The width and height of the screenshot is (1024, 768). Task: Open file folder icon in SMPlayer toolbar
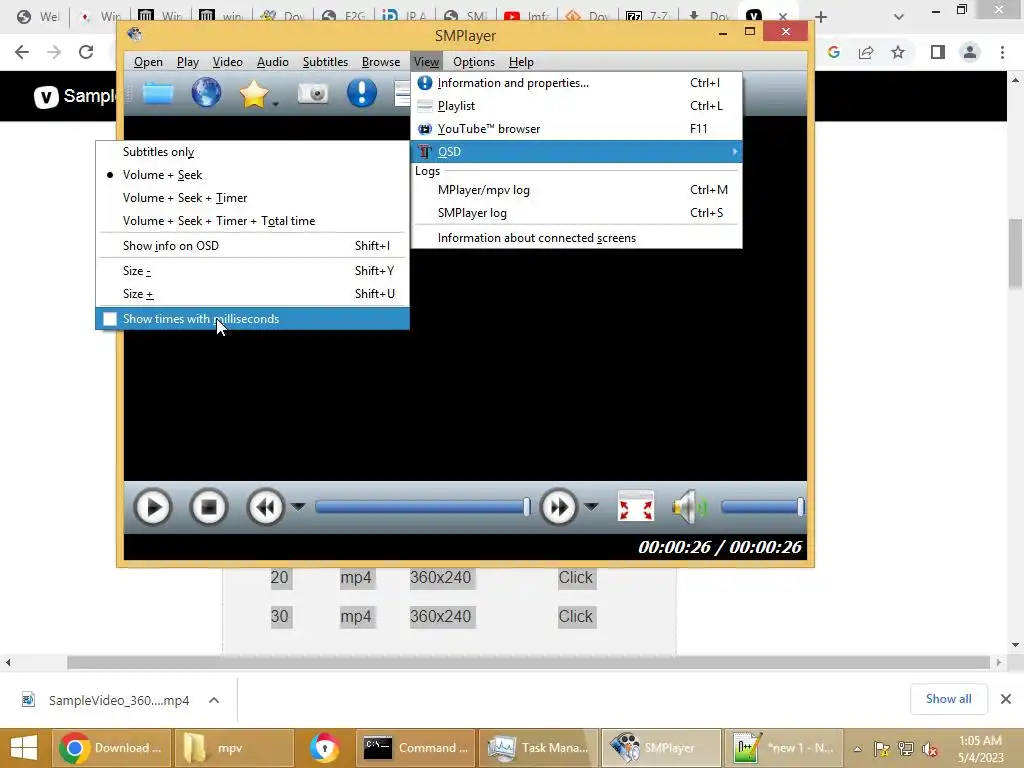coord(158,93)
